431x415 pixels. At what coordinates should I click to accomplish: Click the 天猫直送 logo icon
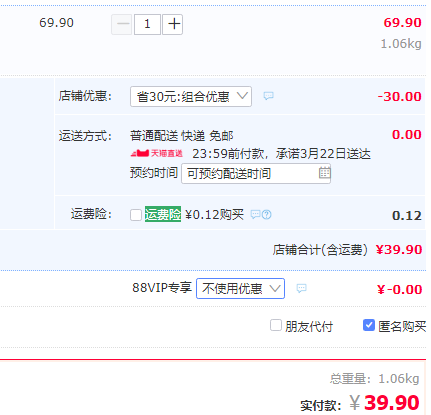[x=156, y=153]
